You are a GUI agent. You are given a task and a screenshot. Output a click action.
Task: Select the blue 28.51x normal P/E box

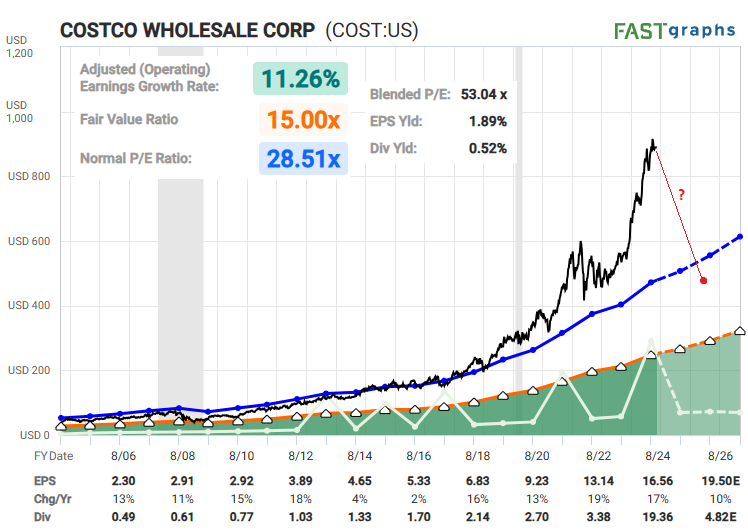[302, 158]
